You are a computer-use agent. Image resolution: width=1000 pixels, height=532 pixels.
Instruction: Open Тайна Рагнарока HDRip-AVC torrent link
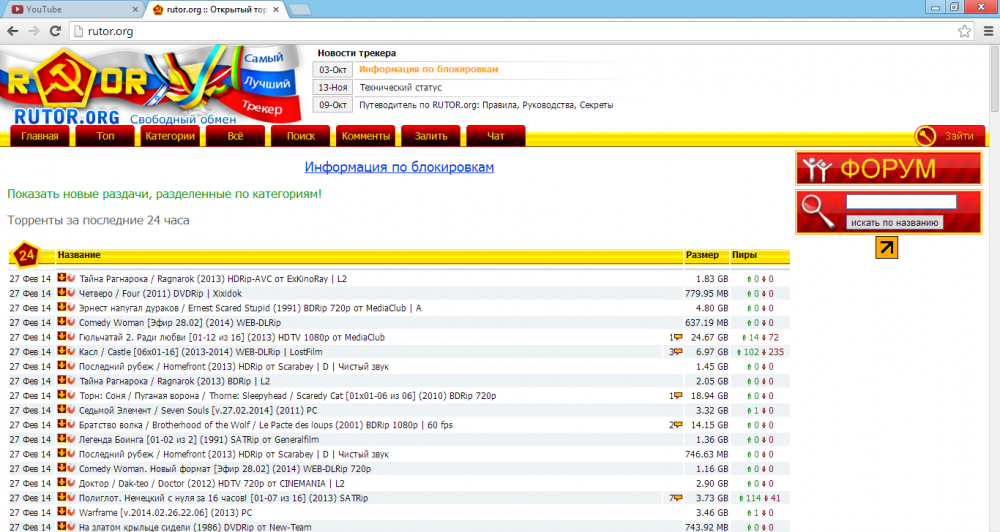point(213,279)
